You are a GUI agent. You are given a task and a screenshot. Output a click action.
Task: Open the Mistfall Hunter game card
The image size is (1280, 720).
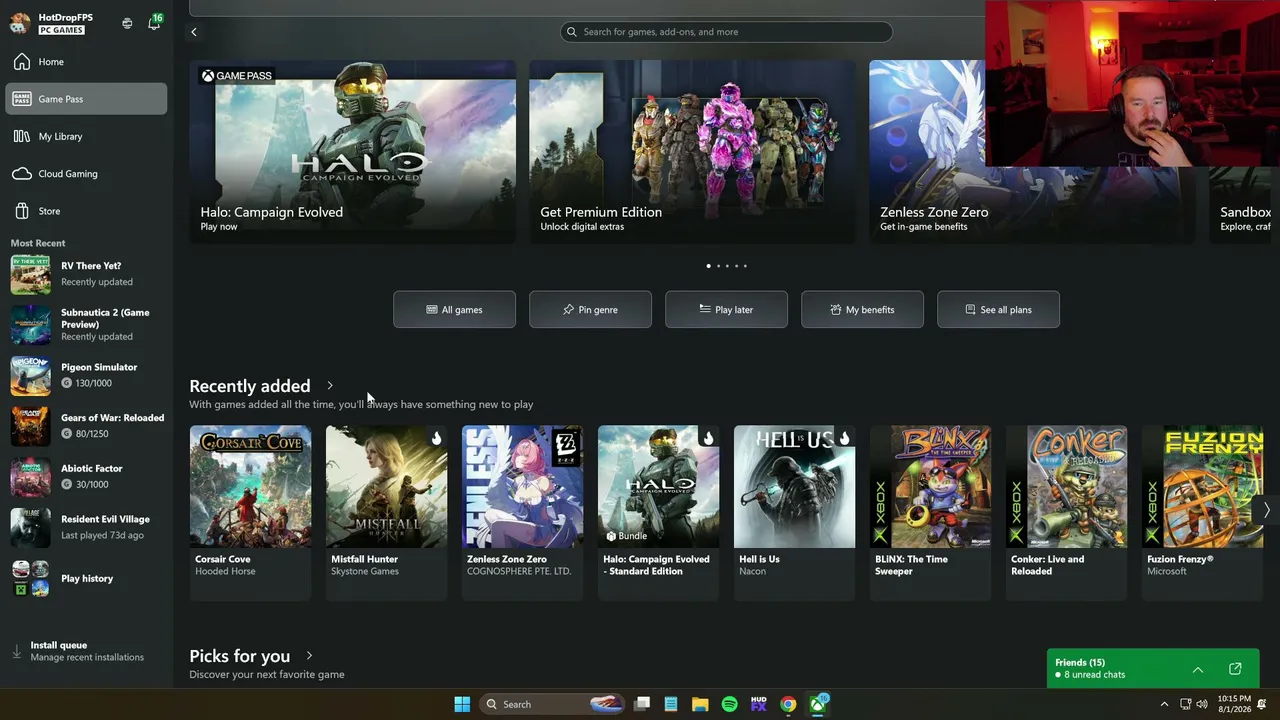[x=386, y=512]
